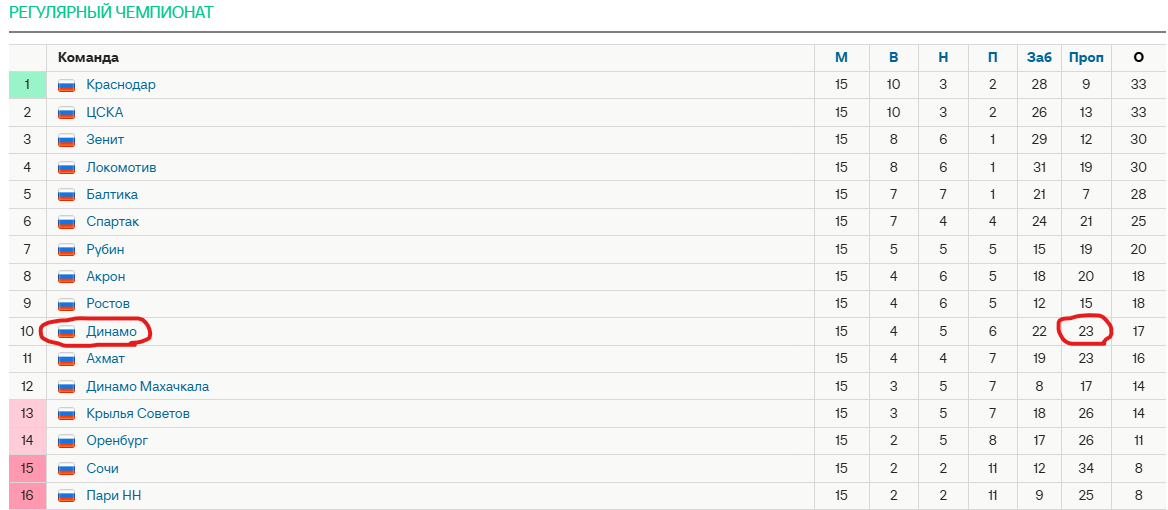Sort by the Проп column header
The width and height of the screenshot is (1168, 510).
[x=1086, y=58]
